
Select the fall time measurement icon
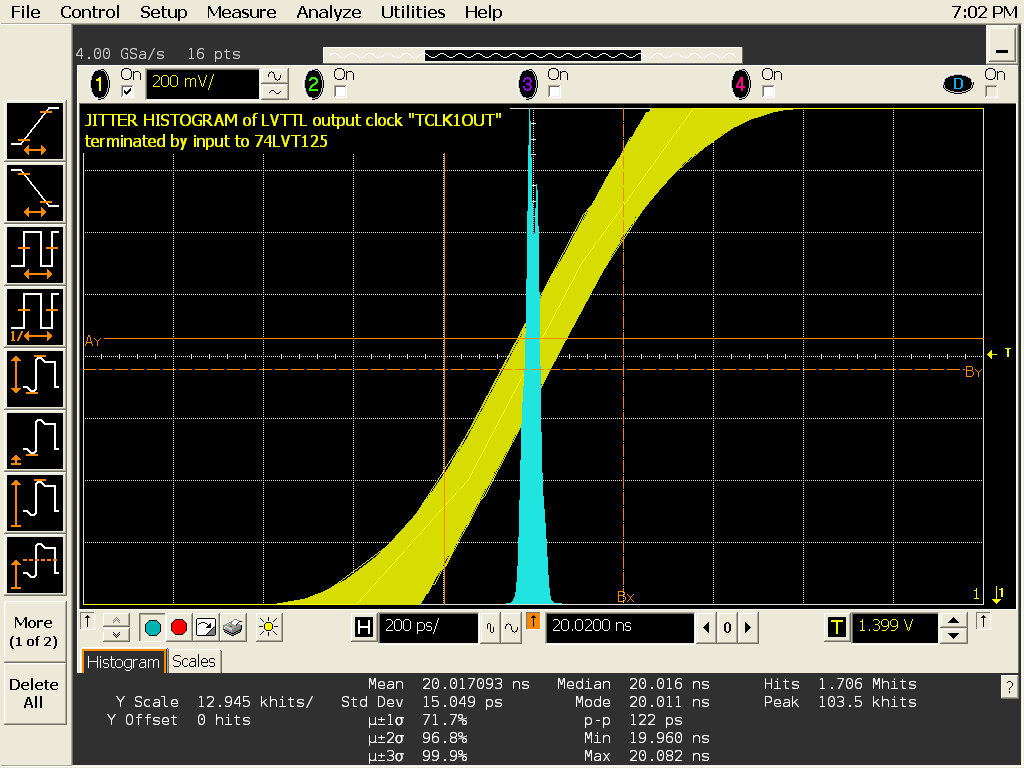click(x=35, y=193)
